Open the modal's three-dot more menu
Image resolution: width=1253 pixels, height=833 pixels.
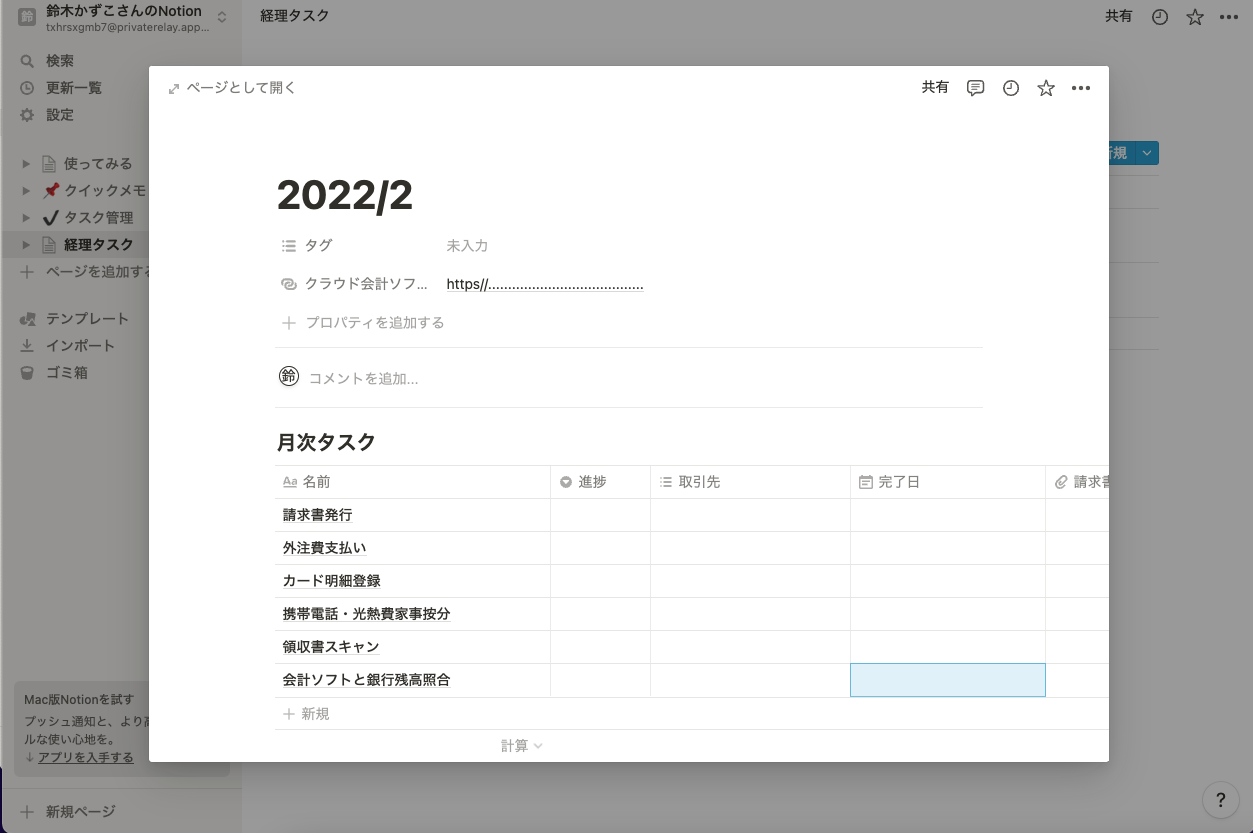click(1081, 88)
